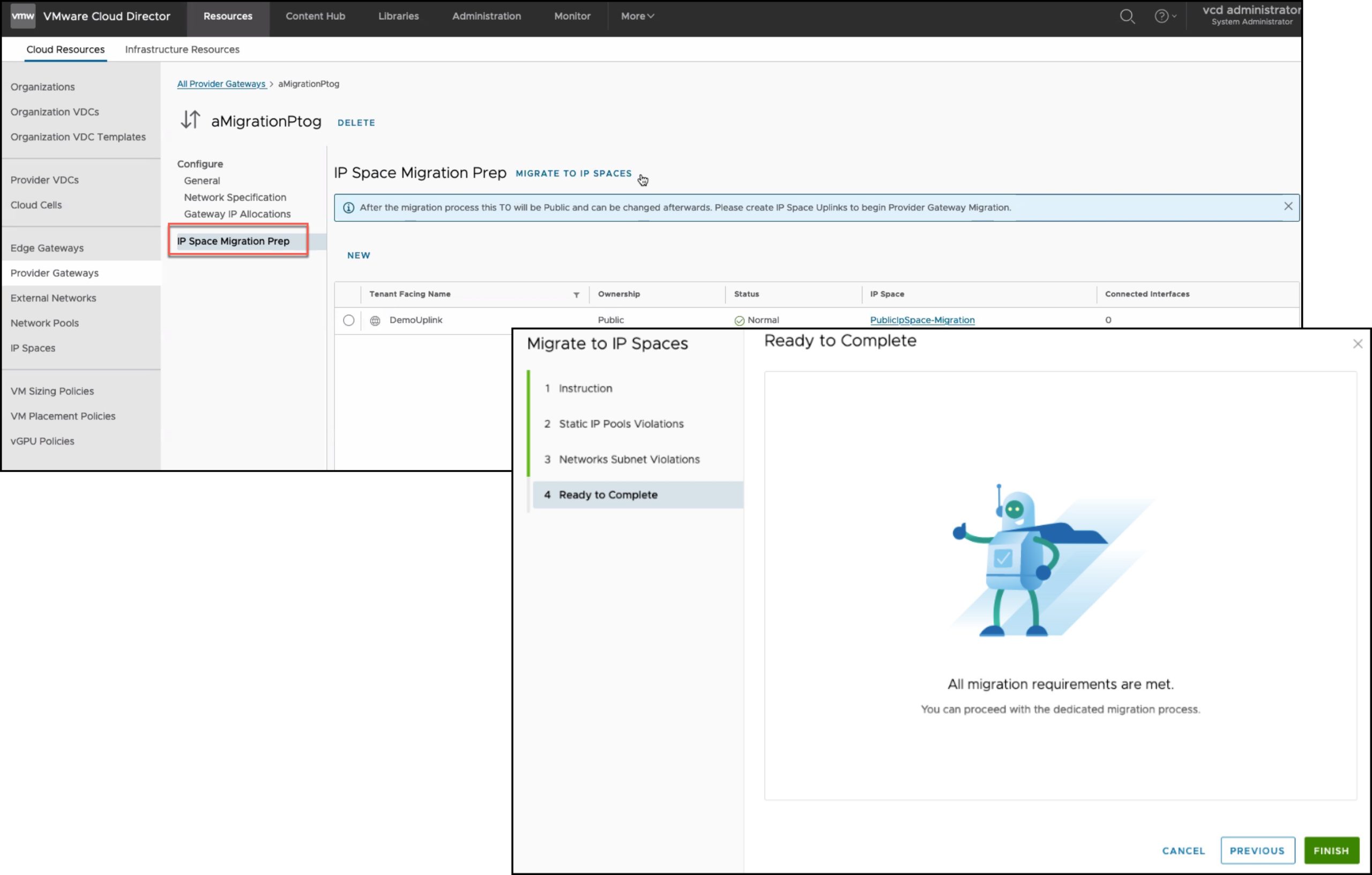Open the PublicIpSpace-Migration link
Screen dimensions: 1372x875
click(921, 321)
